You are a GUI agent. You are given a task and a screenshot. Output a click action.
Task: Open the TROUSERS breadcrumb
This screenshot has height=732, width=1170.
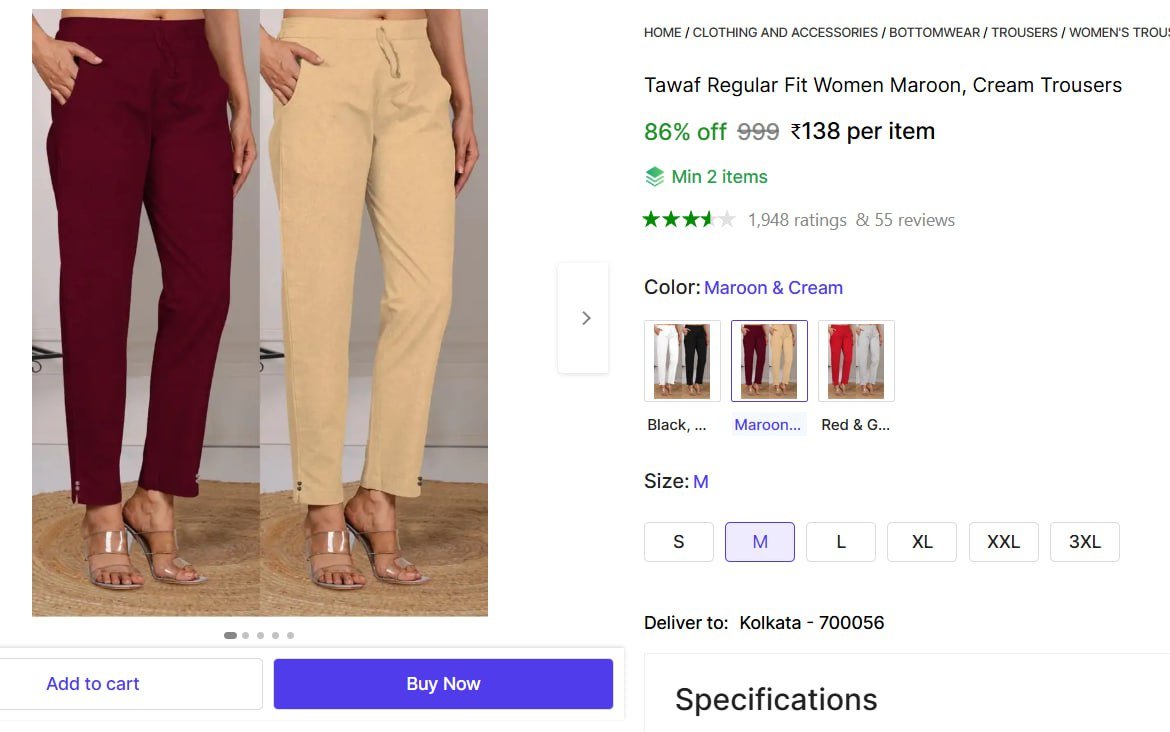1024,32
